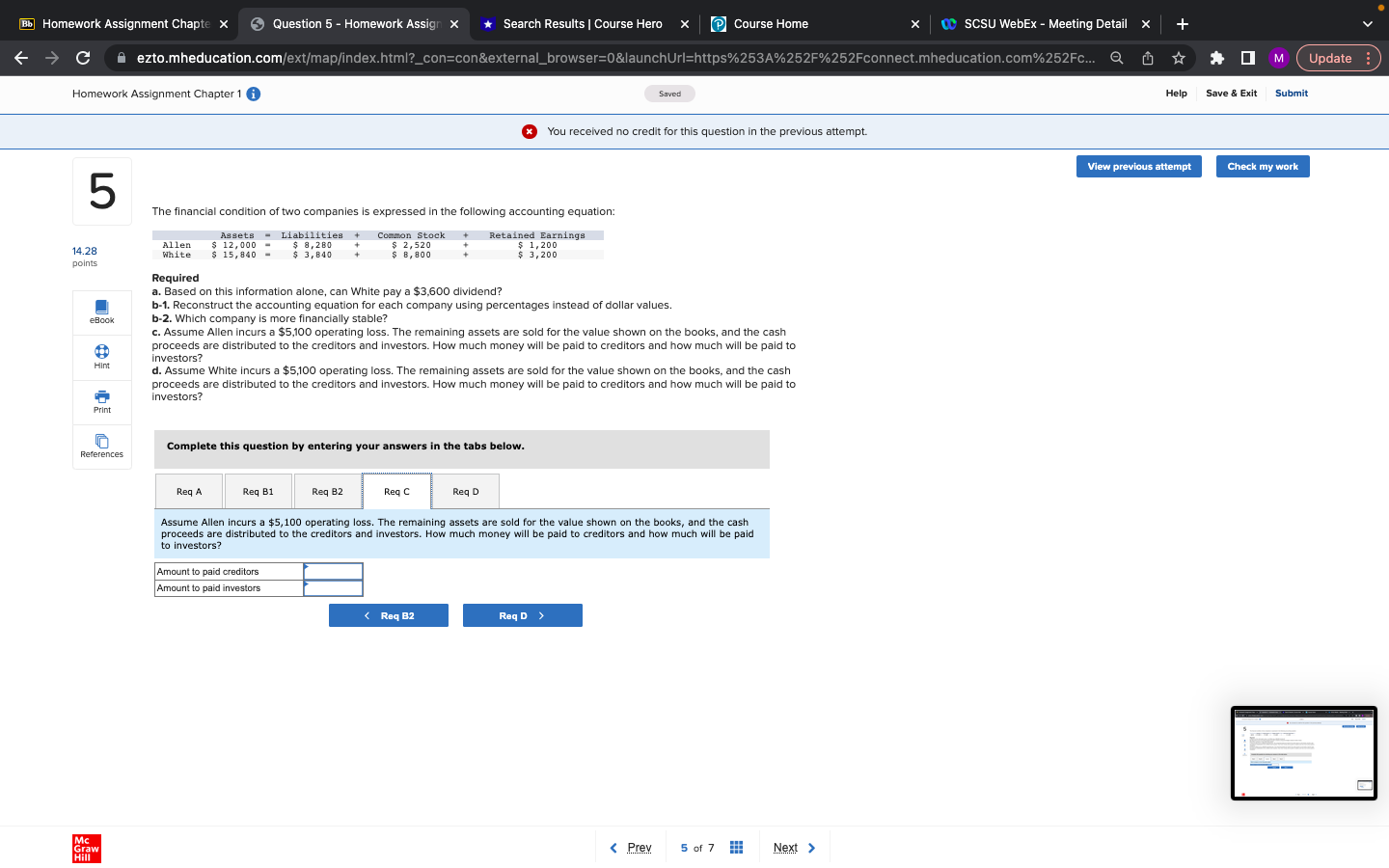Viewport: 1389px width, 868px height.
Task: Open the References icon
Action: 102,447
